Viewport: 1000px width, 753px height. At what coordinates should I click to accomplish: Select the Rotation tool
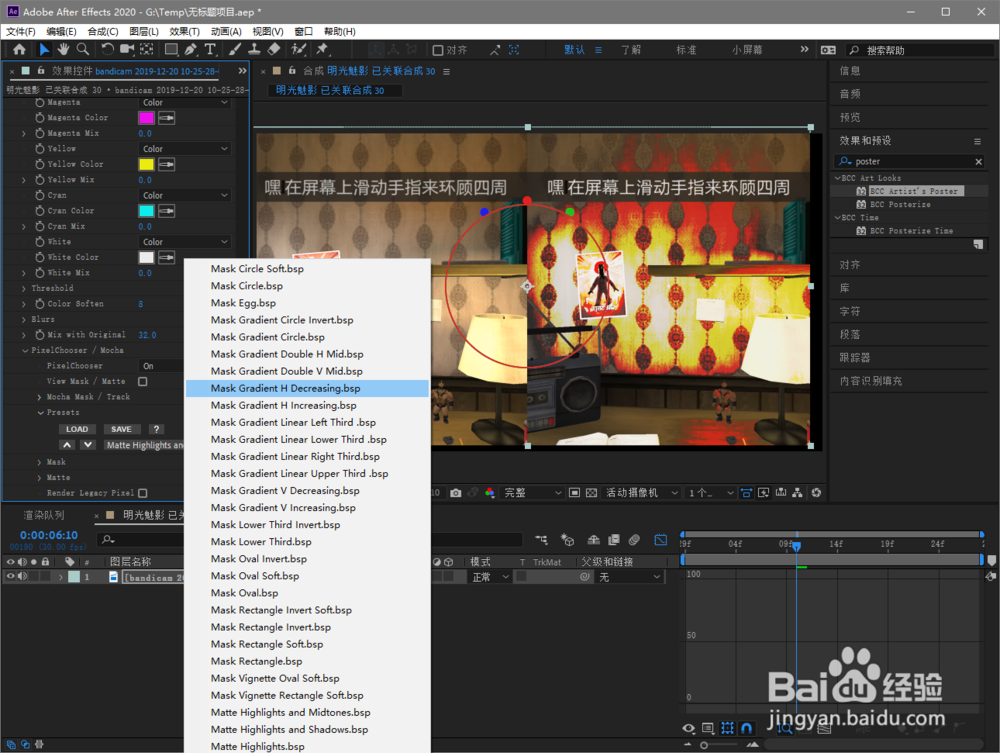click(x=107, y=49)
